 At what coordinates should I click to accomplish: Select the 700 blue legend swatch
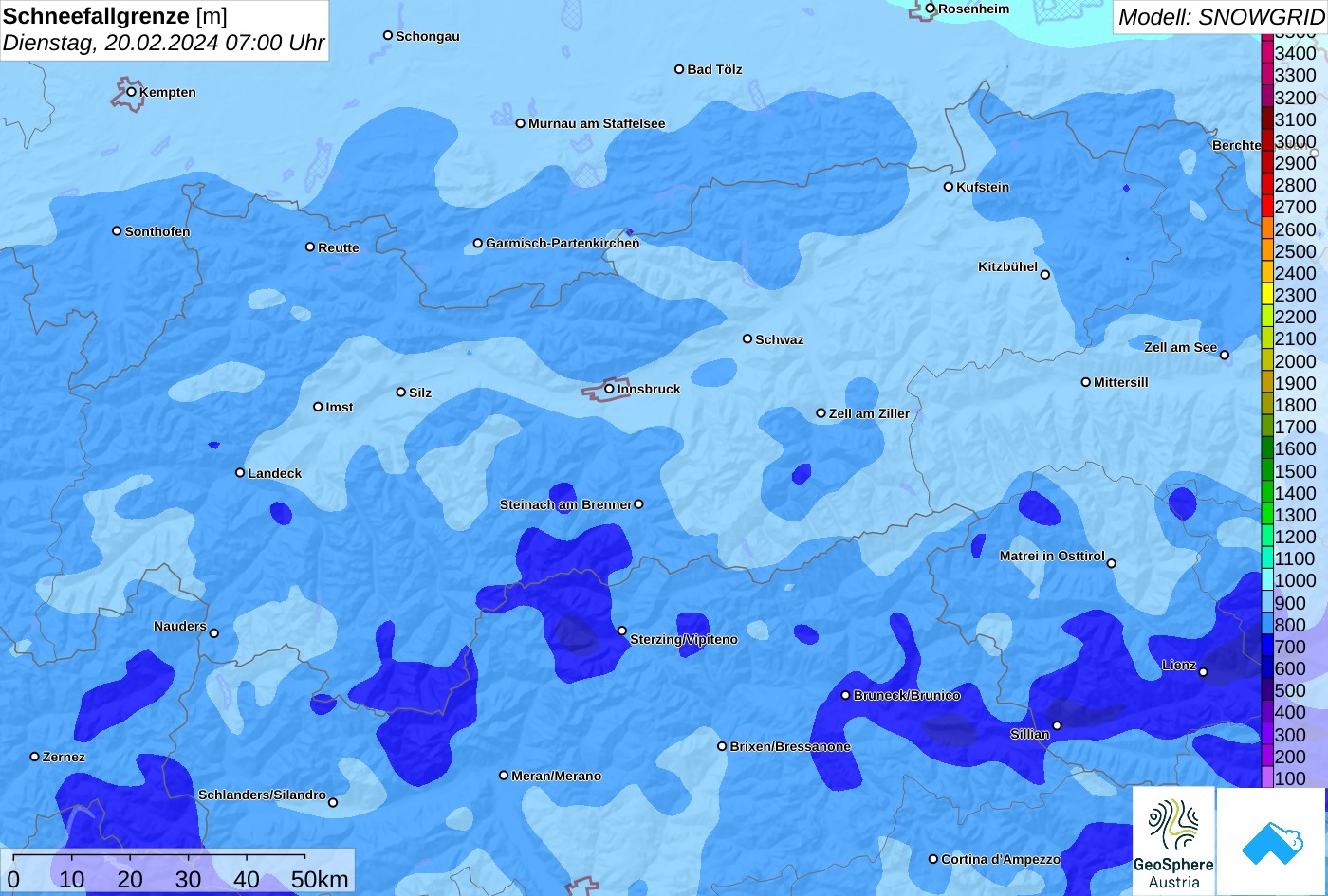[x=1266, y=647]
